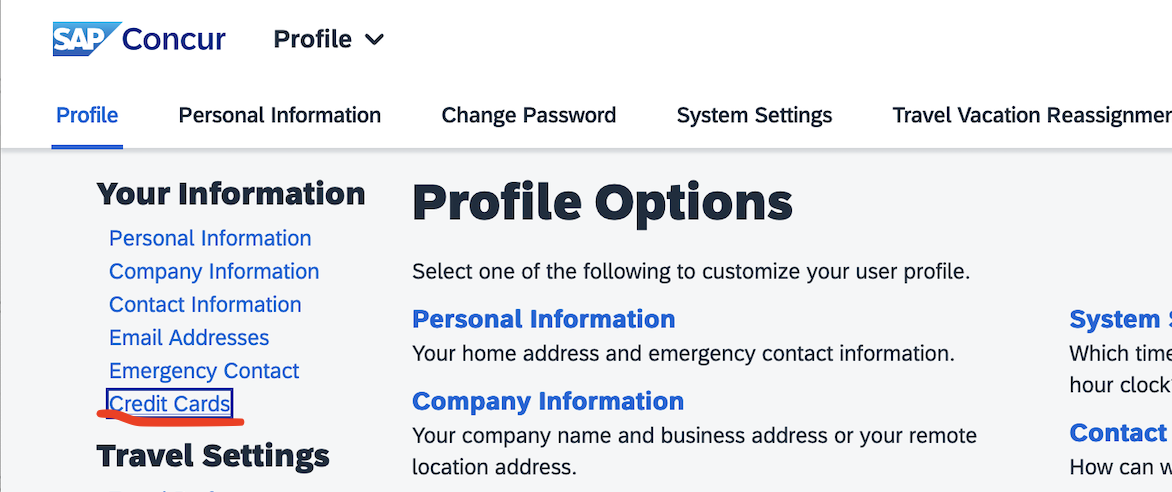Open Travel Vacation Reassignment tab
This screenshot has width=1172, height=492.
point(1031,115)
